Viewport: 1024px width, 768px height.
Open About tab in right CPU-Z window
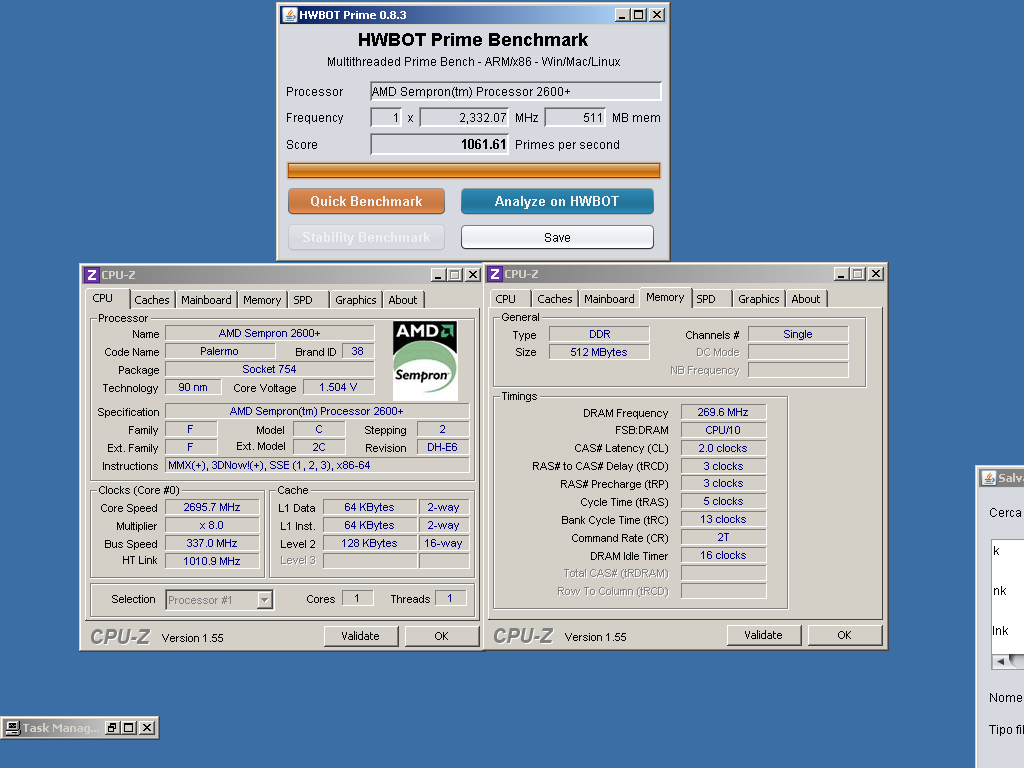point(806,298)
